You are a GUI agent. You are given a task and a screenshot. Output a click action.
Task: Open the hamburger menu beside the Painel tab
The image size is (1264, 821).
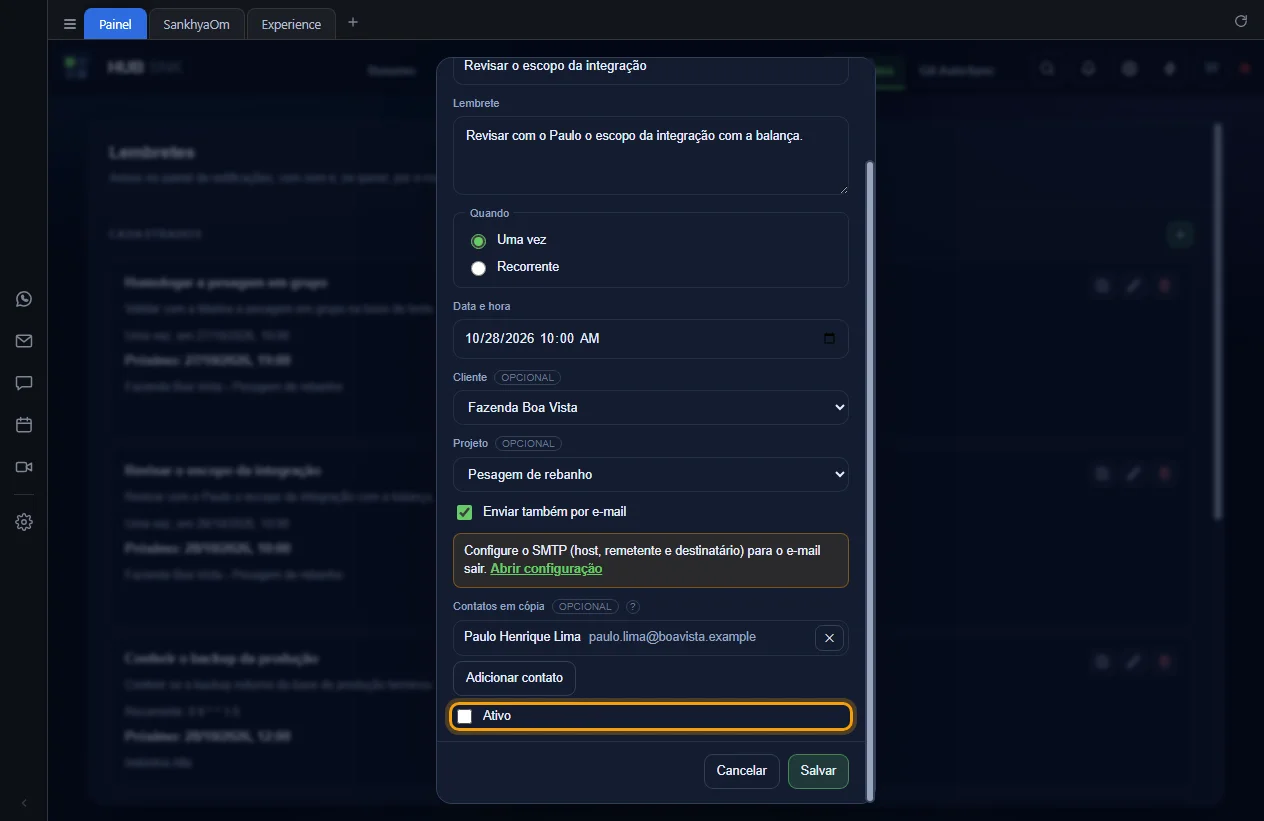click(x=69, y=24)
